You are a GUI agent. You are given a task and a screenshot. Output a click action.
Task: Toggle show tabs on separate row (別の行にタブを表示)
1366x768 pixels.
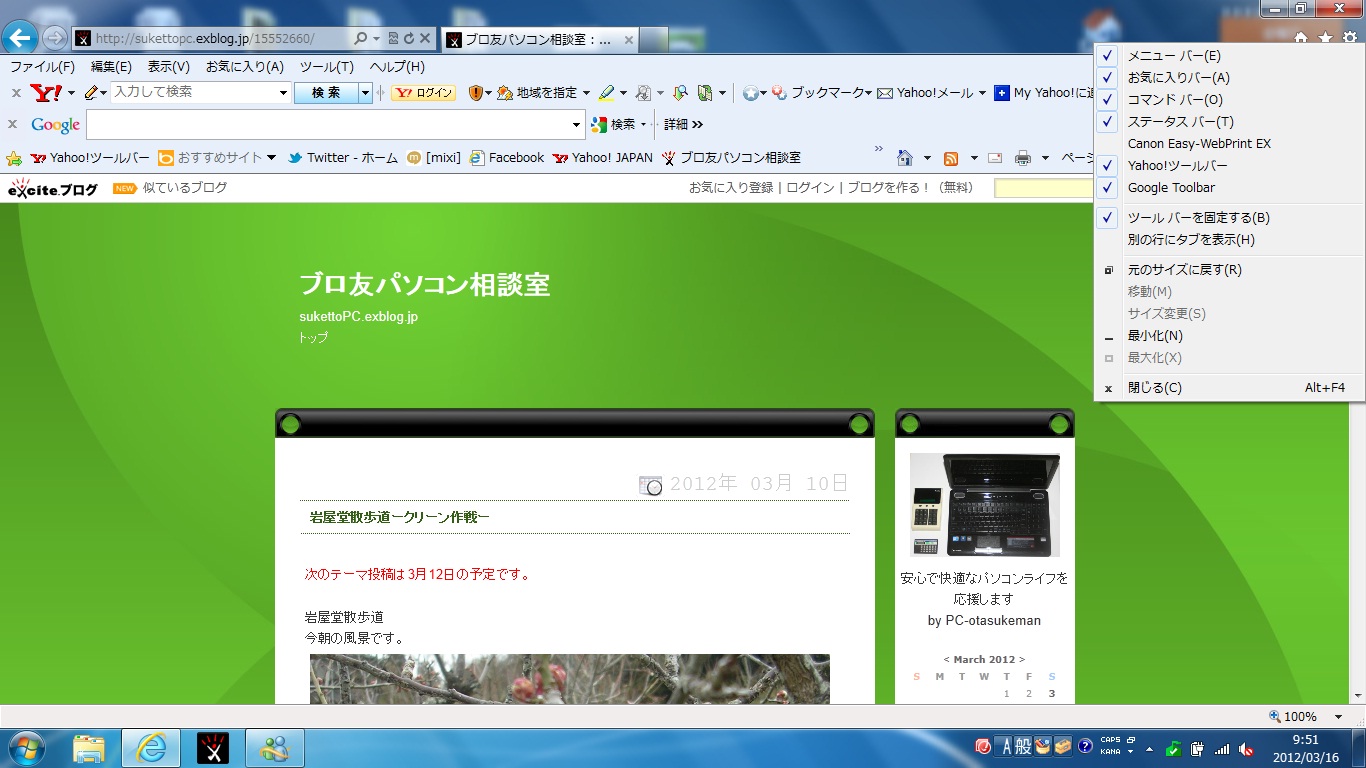coord(1229,240)
